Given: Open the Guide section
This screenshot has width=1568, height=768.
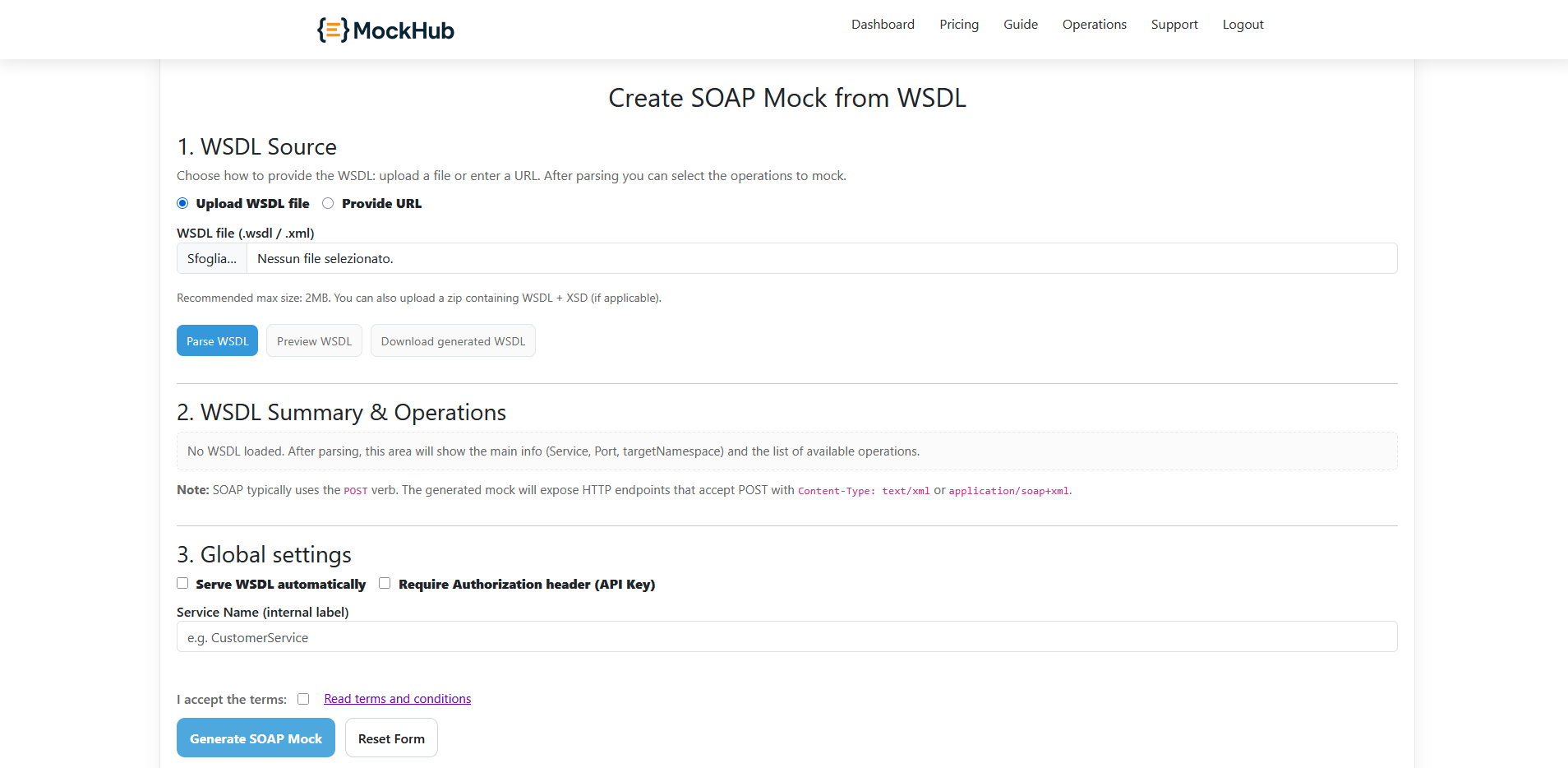Looking at the screenshot, I should 1020,25.
